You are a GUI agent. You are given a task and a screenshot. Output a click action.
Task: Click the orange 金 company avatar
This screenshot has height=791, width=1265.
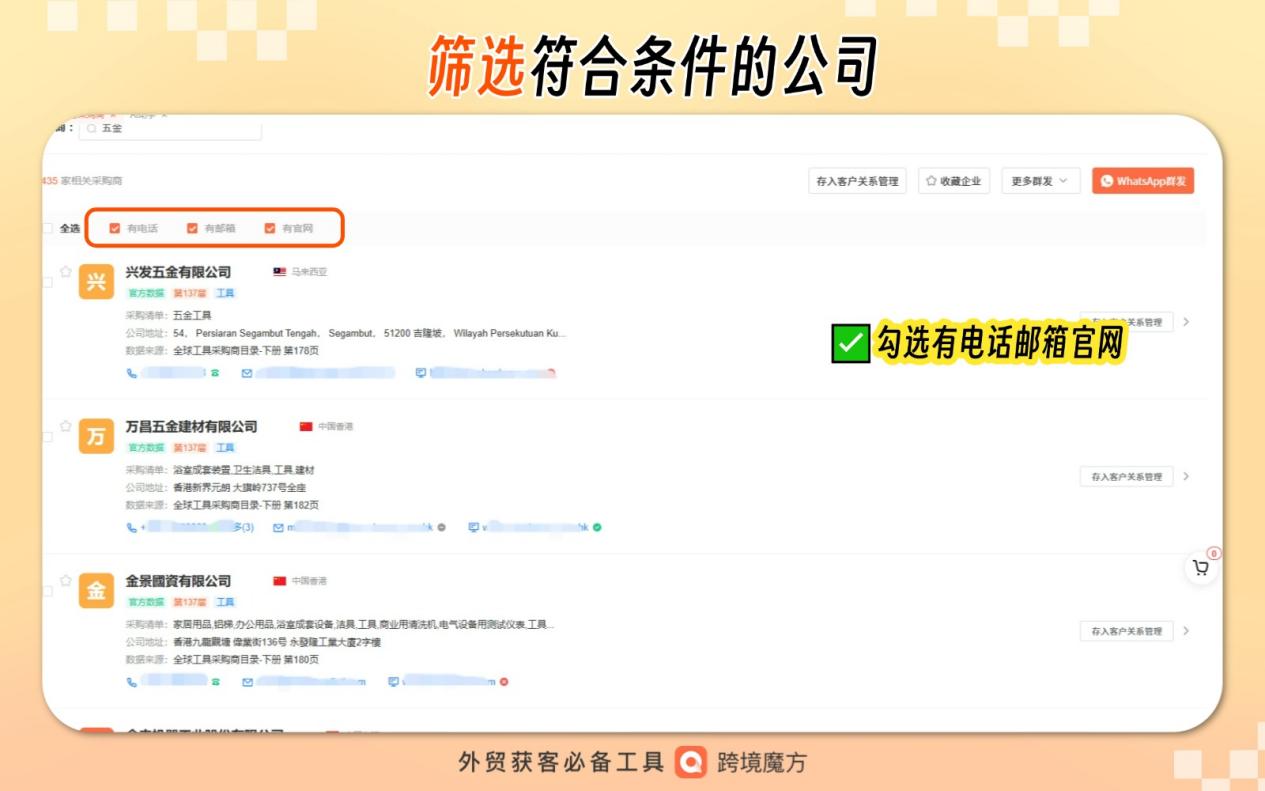pyautogui.click(x=96, y=591)
